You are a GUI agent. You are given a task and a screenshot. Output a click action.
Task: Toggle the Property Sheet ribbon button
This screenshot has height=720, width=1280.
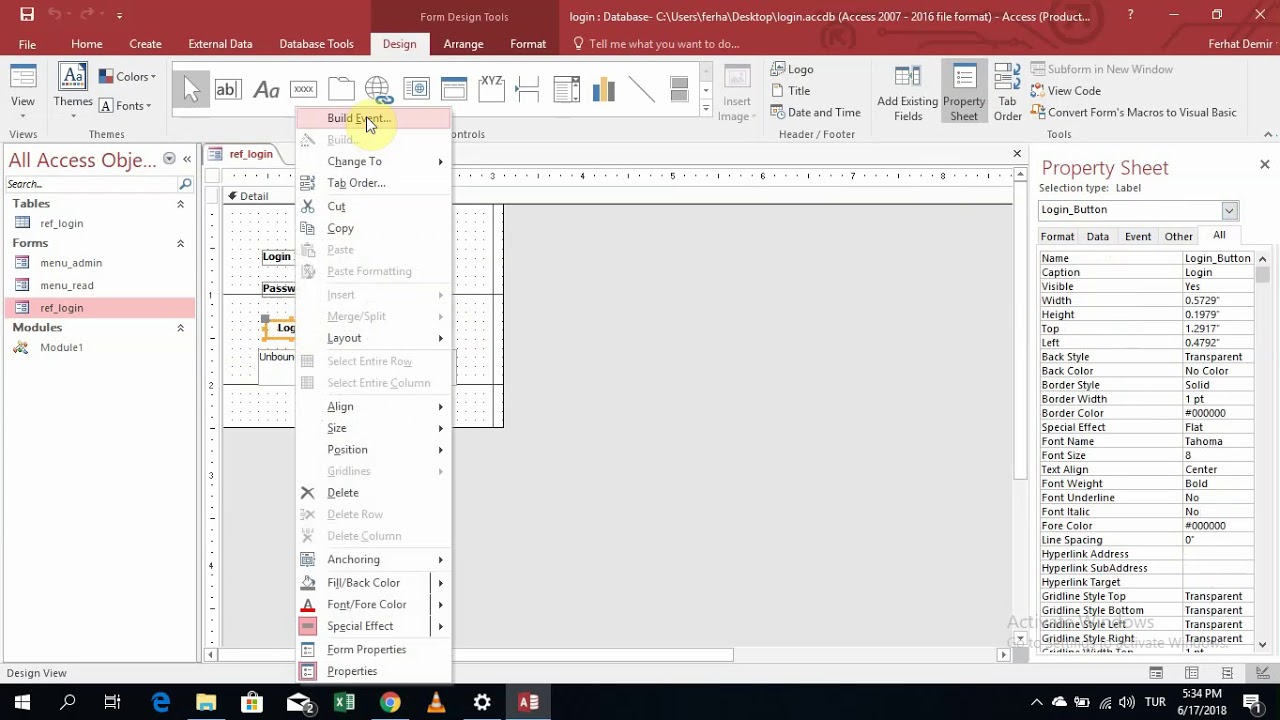964,93
